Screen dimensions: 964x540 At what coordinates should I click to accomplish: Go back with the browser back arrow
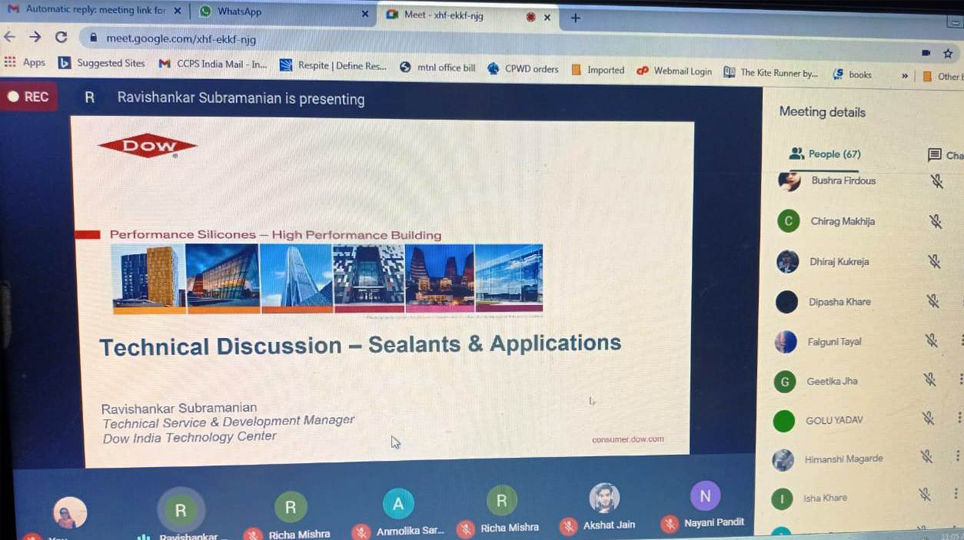click(10, 37)
